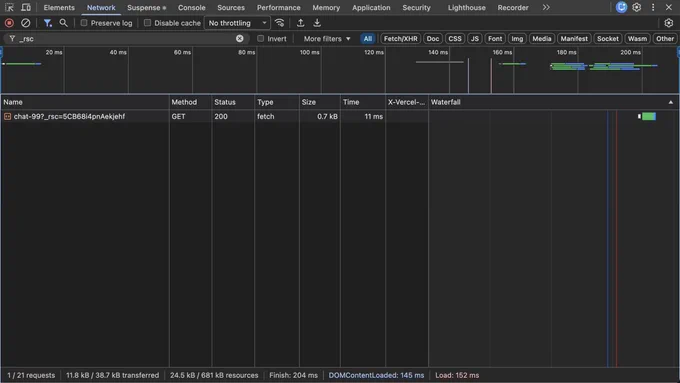Sort by the Method column header

point(190,102)
